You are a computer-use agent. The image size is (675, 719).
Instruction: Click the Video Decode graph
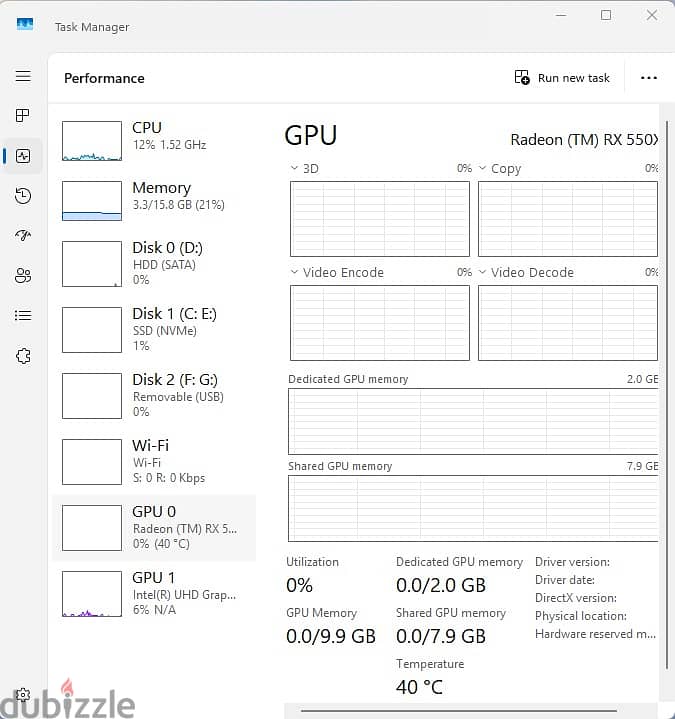coord(568,323)
